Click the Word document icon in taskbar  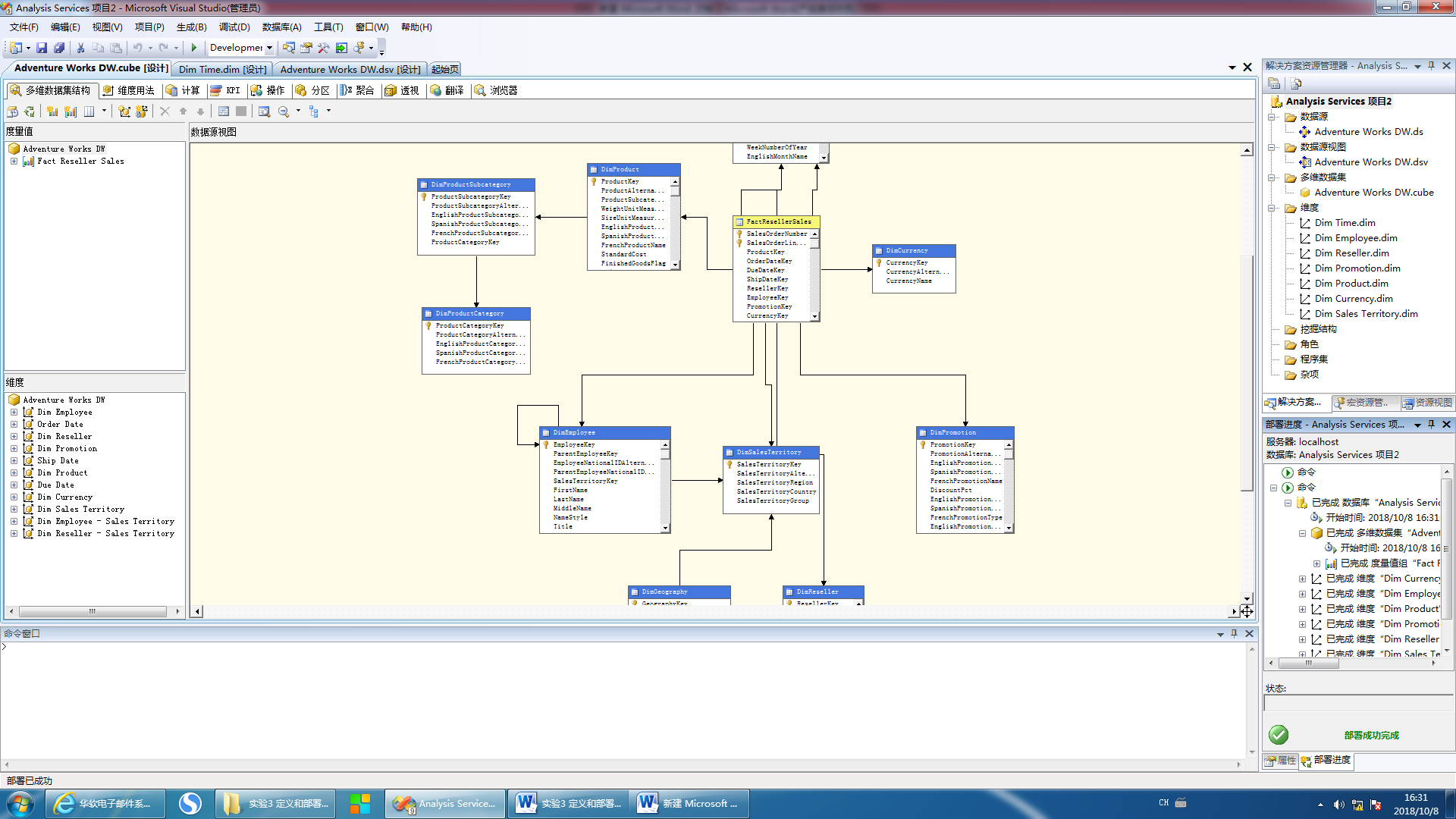click(526, 803)
